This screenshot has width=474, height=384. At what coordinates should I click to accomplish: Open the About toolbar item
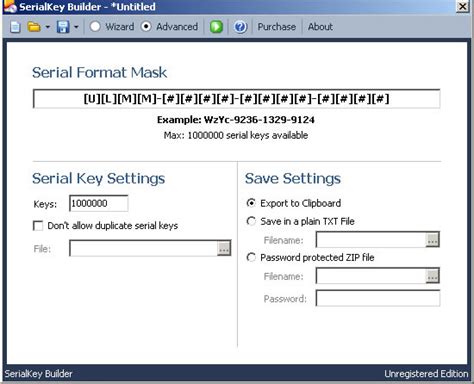[320, 27]
